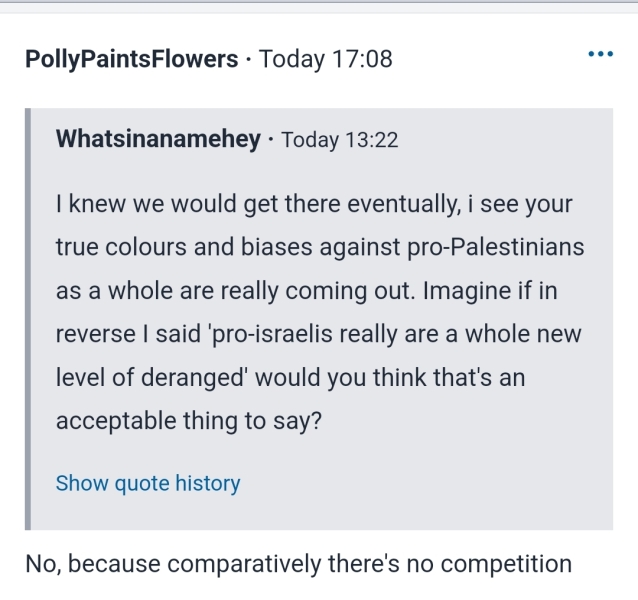Screen dimensions: 638x600
Task: Click the quoted timestamp Today 13:22
Action: [341, 139]
